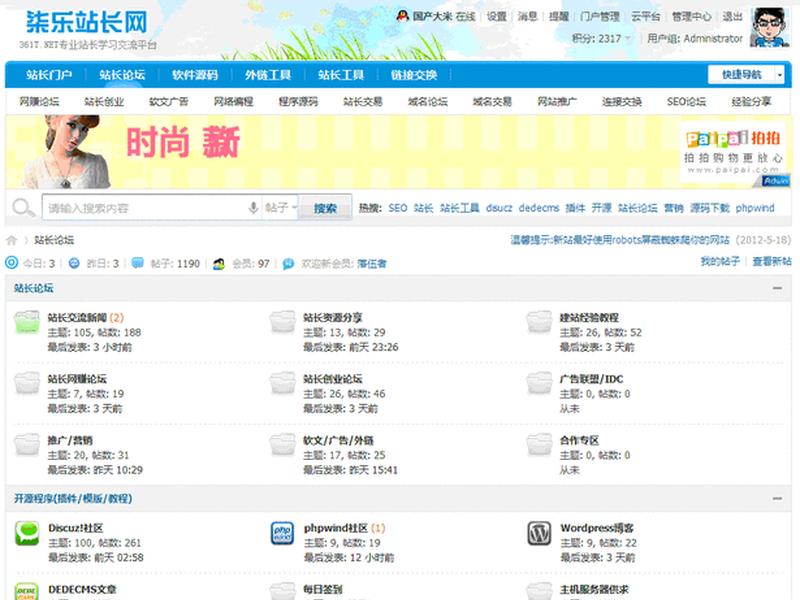
Task: Open 我的帖子 link
Action: [720, 261]
